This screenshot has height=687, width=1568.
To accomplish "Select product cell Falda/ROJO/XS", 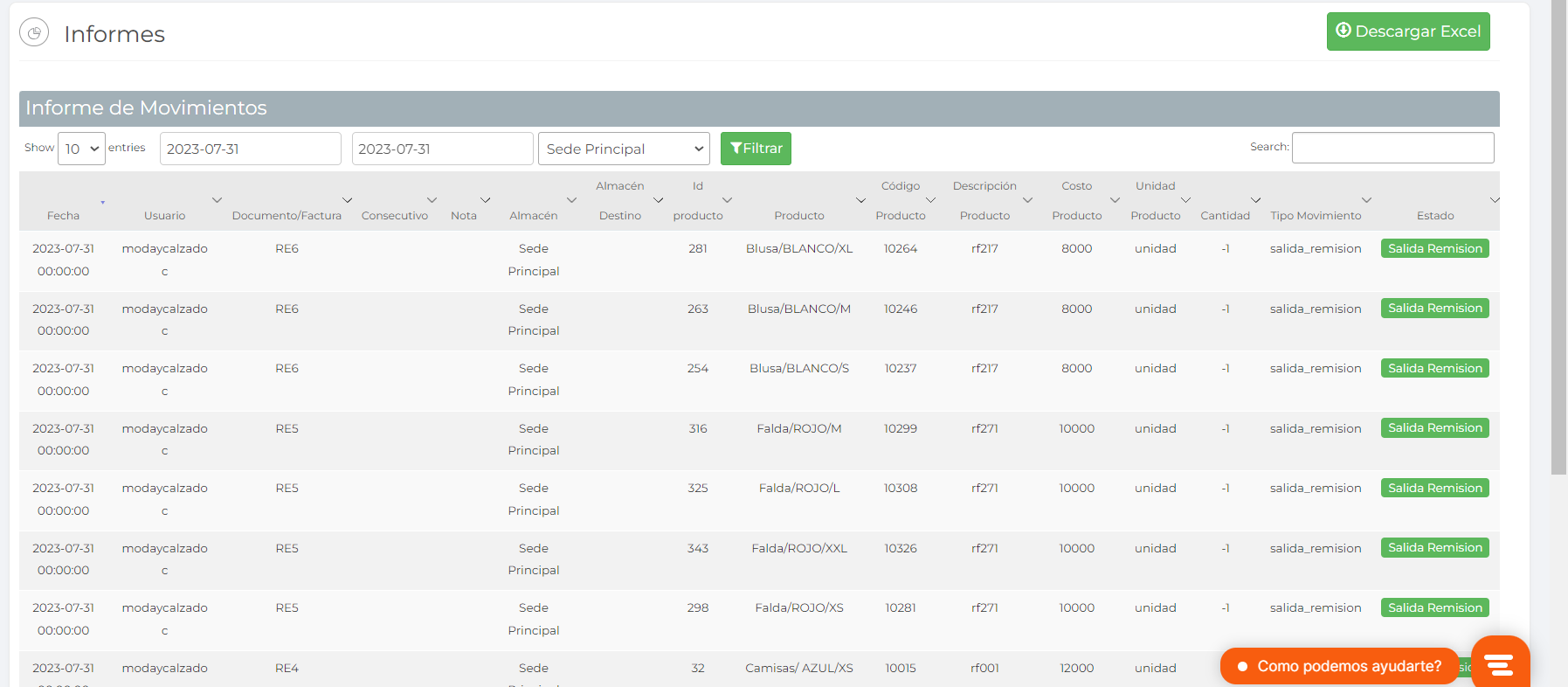I will [799, 608].
